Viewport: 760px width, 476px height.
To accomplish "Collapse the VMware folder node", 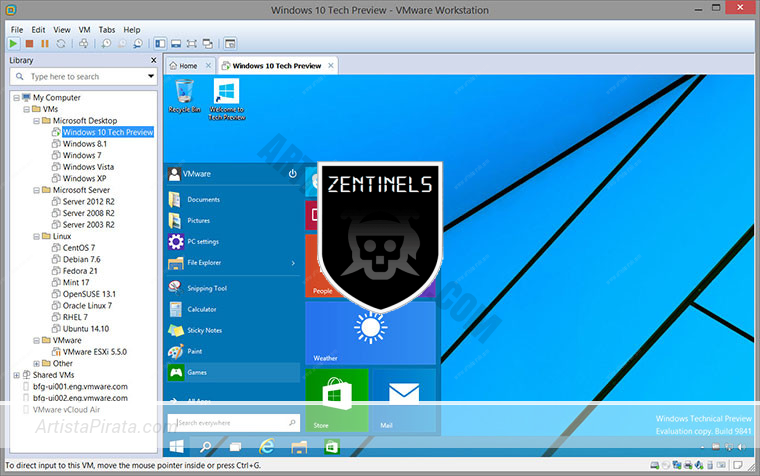I will coord(36,340).
